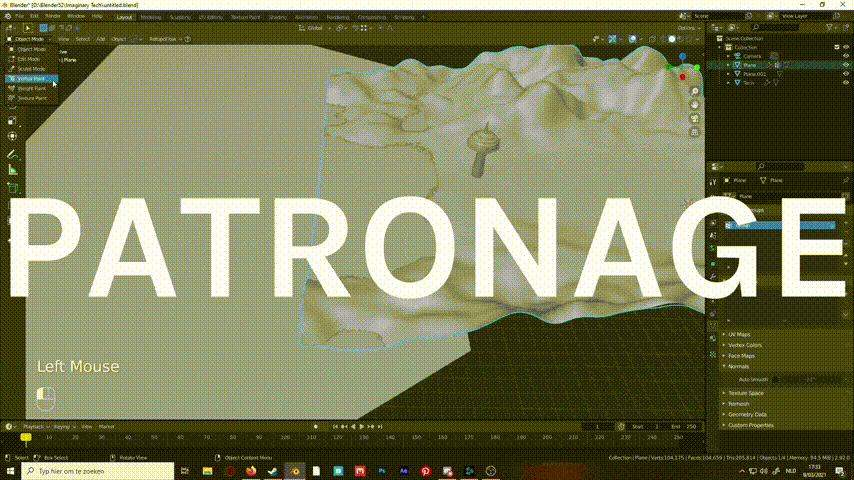Switch to the UV Editing workspace tab

tap(211, 17)
